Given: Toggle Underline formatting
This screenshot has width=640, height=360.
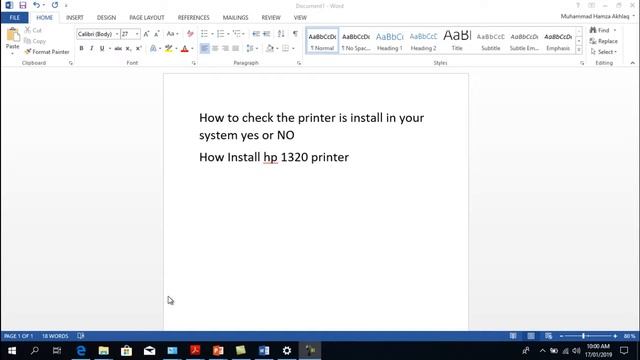Looking at the screenshot, I should coord(102,49).
